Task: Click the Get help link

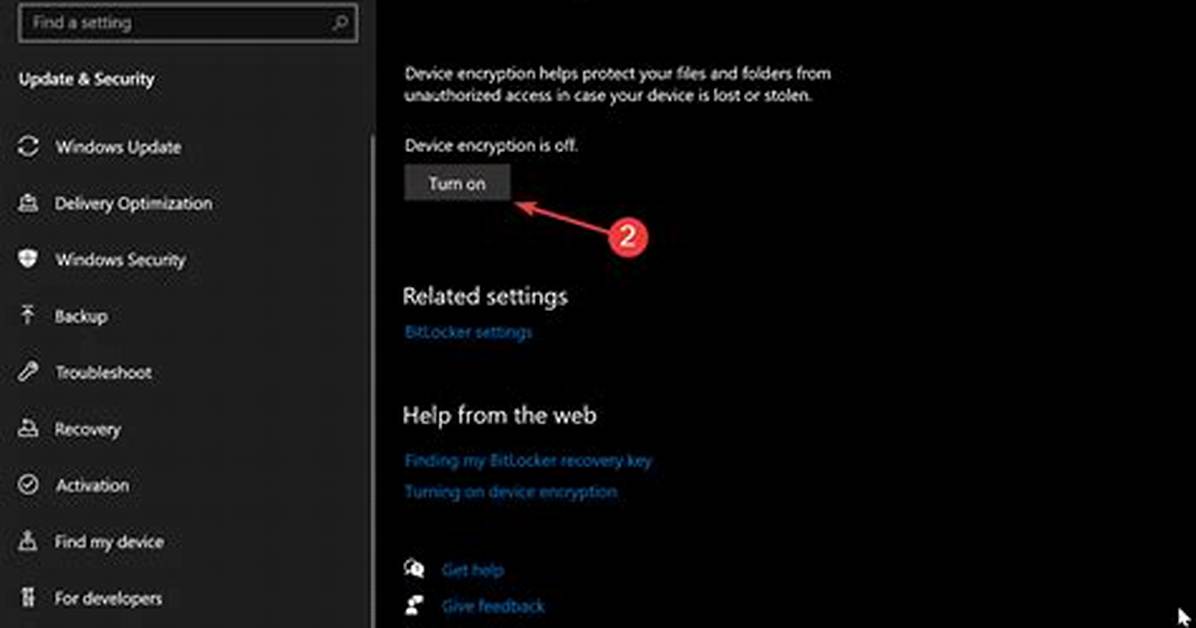Action: [472, 570]
